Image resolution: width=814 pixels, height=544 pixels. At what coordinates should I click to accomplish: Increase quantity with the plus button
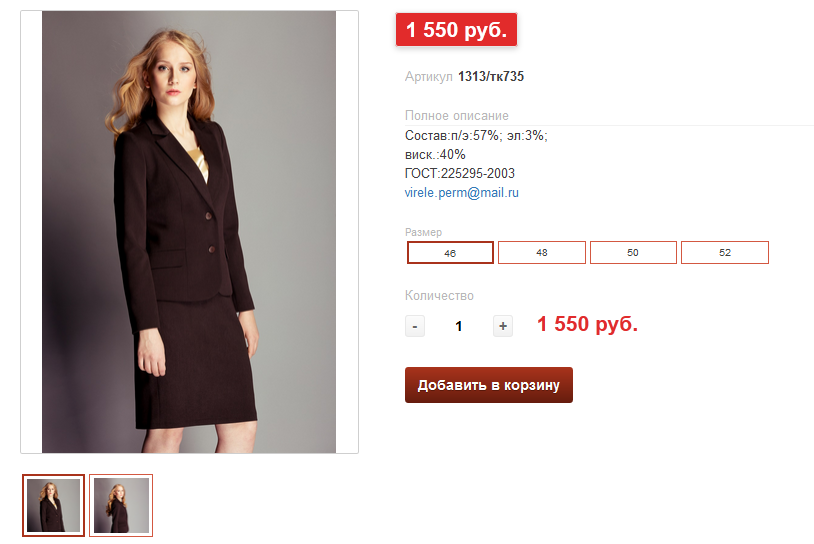tap(503, 326)
